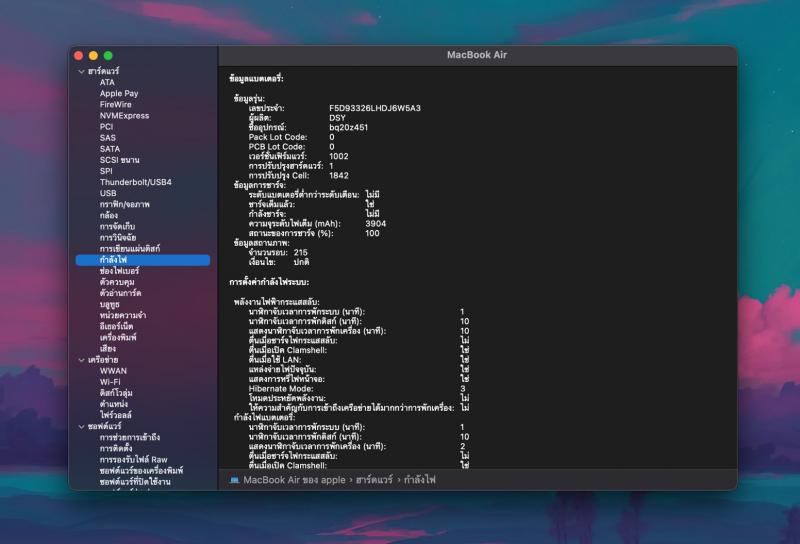The width and height of the screenshot is (800, 544).
Task: Click serial number F5D93326LHDJ6W5A3
Action: coord(375,108)
